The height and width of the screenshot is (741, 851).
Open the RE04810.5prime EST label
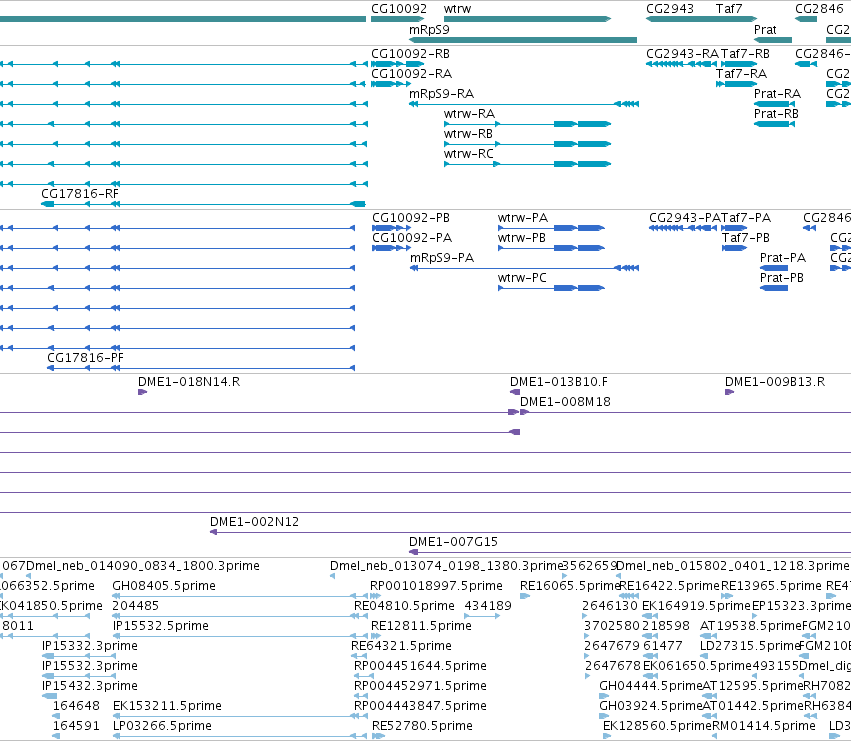(404, 606)
